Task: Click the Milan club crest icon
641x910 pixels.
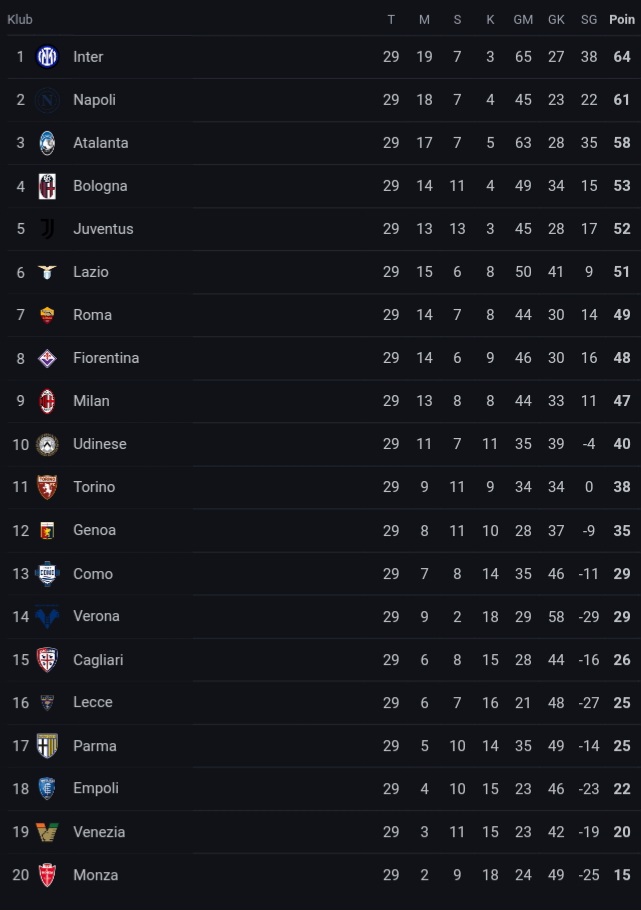Action: [47, 401]
